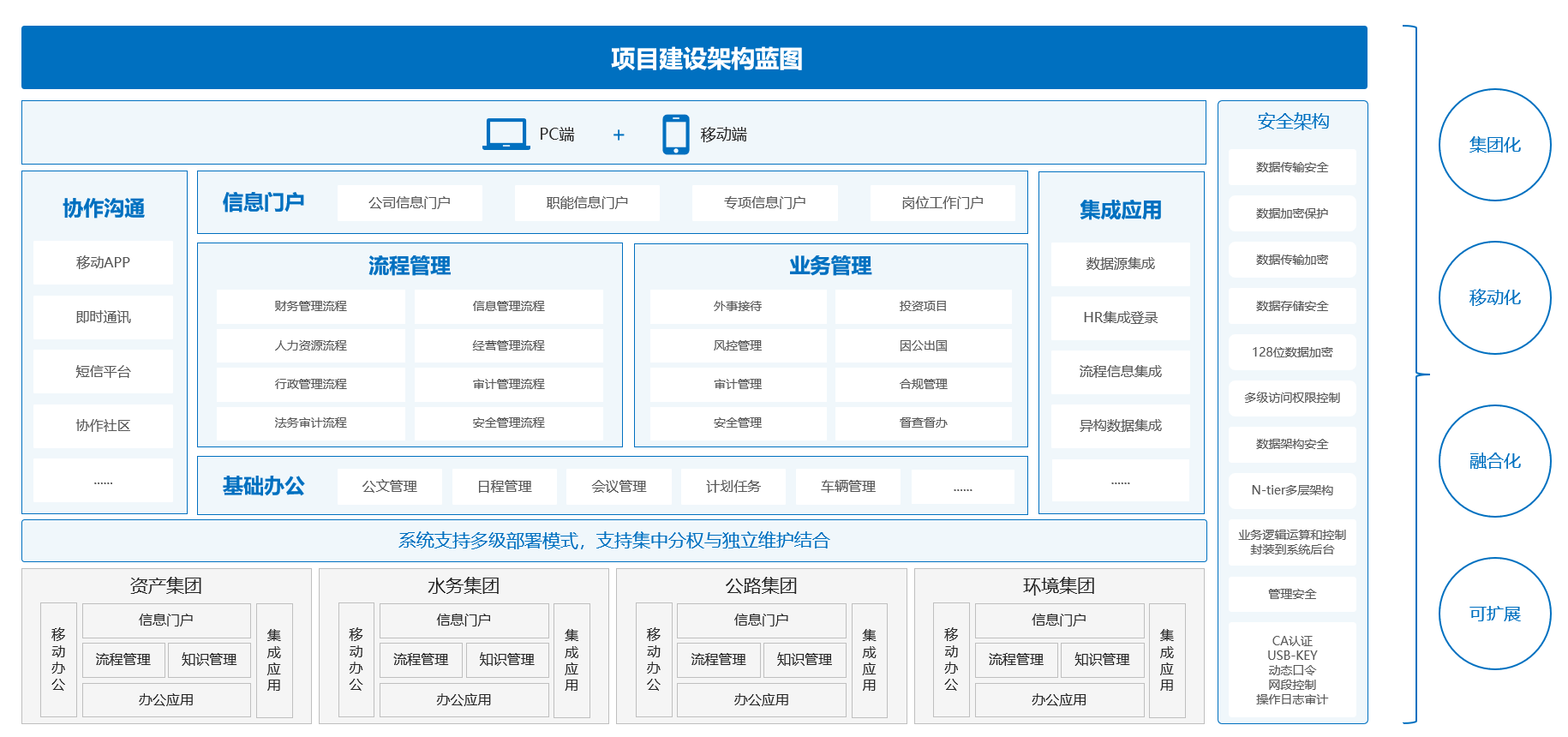Select 岗位工作门户

pyautogui.click(x=943, y=203)
